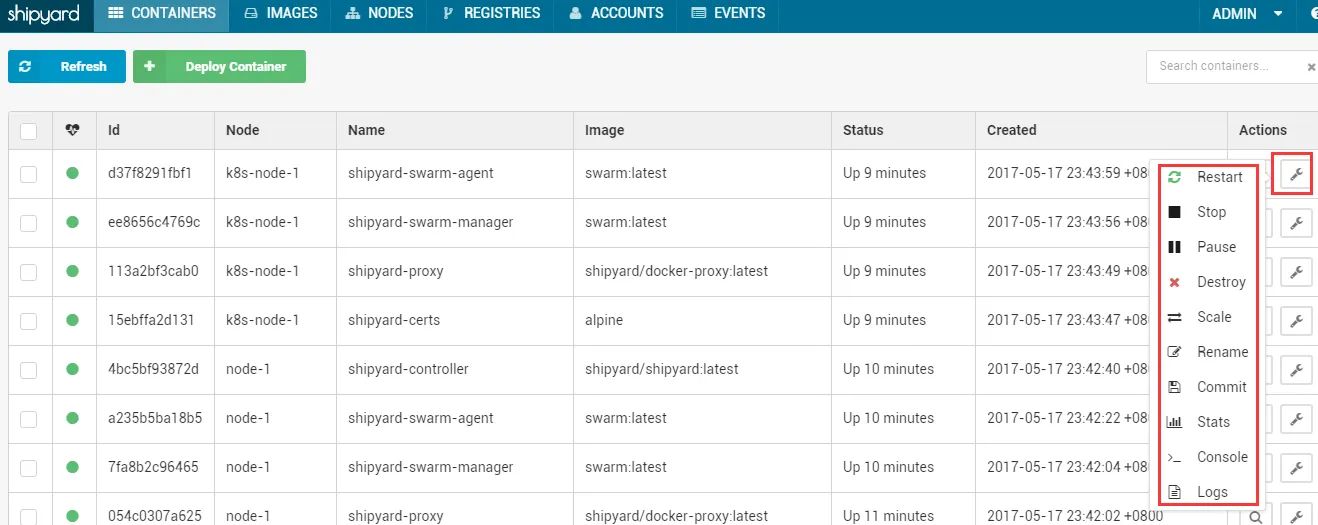Collapse the actions menu via top wrench button
The width and height of the screenshot is (1318, 525).
[1296, 175]
